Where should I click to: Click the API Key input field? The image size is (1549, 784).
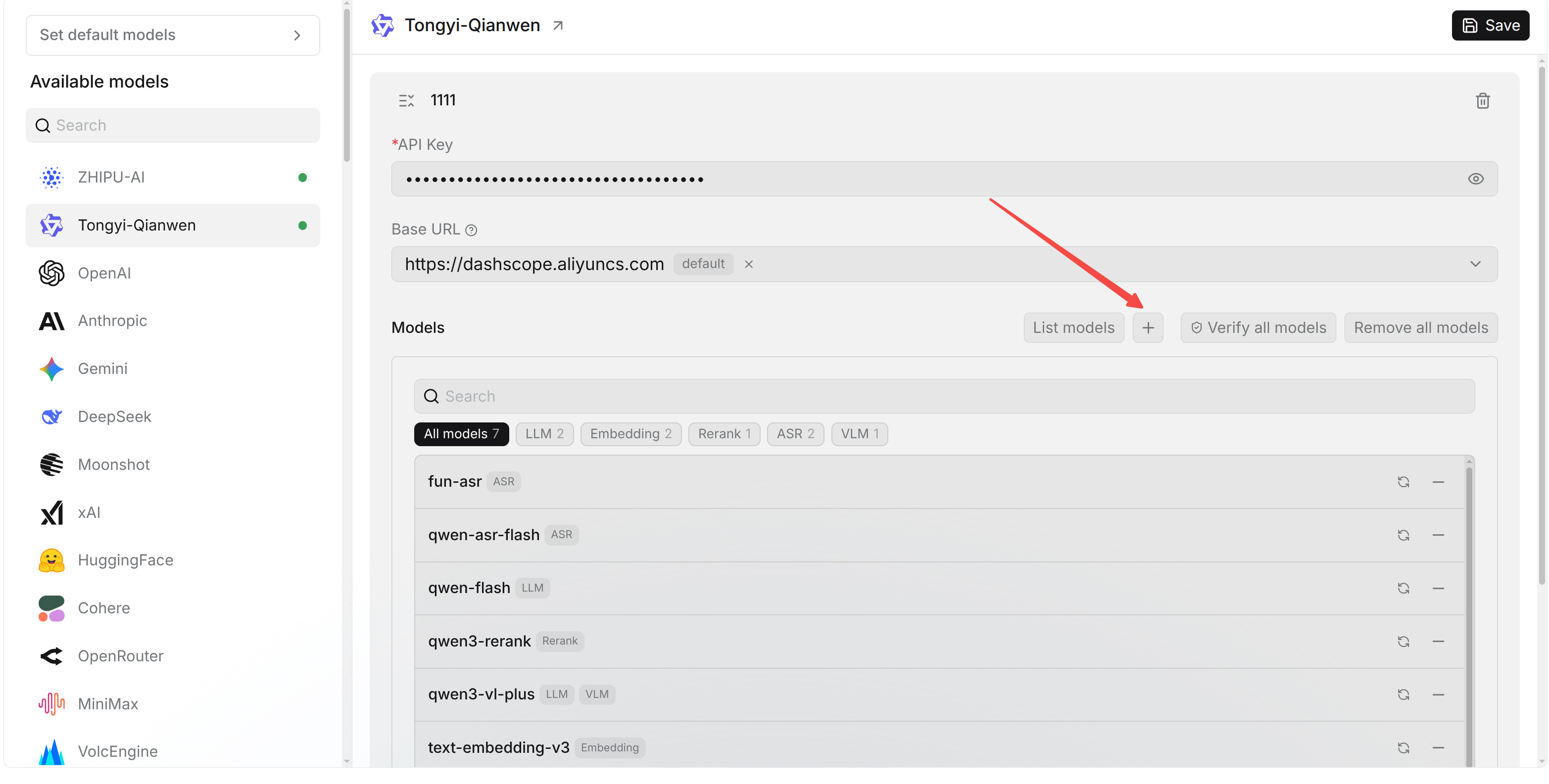tap(944, 179)
